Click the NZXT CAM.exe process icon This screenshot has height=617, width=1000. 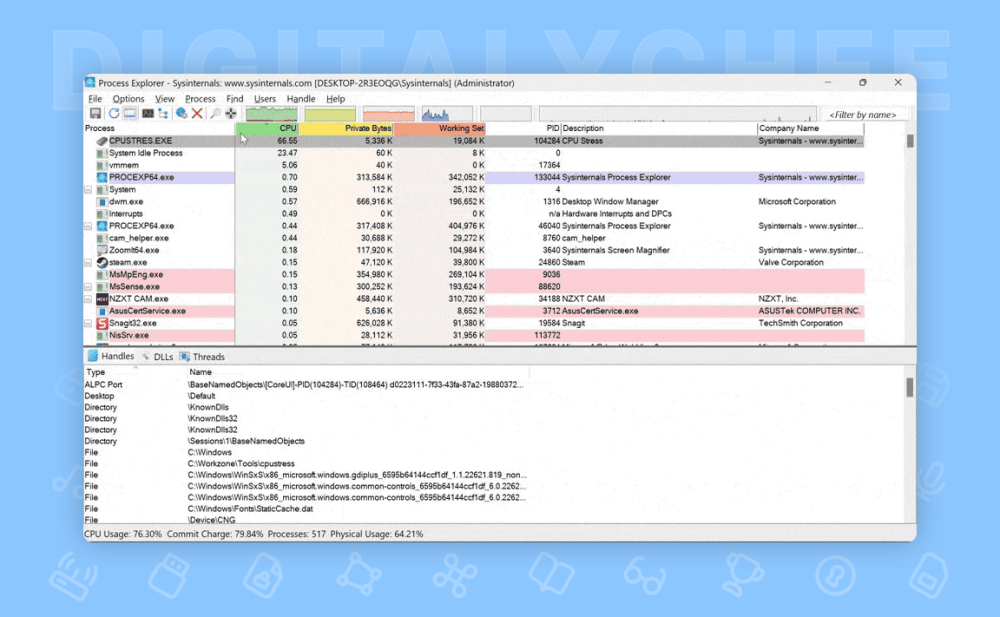[x=102, y=299]
